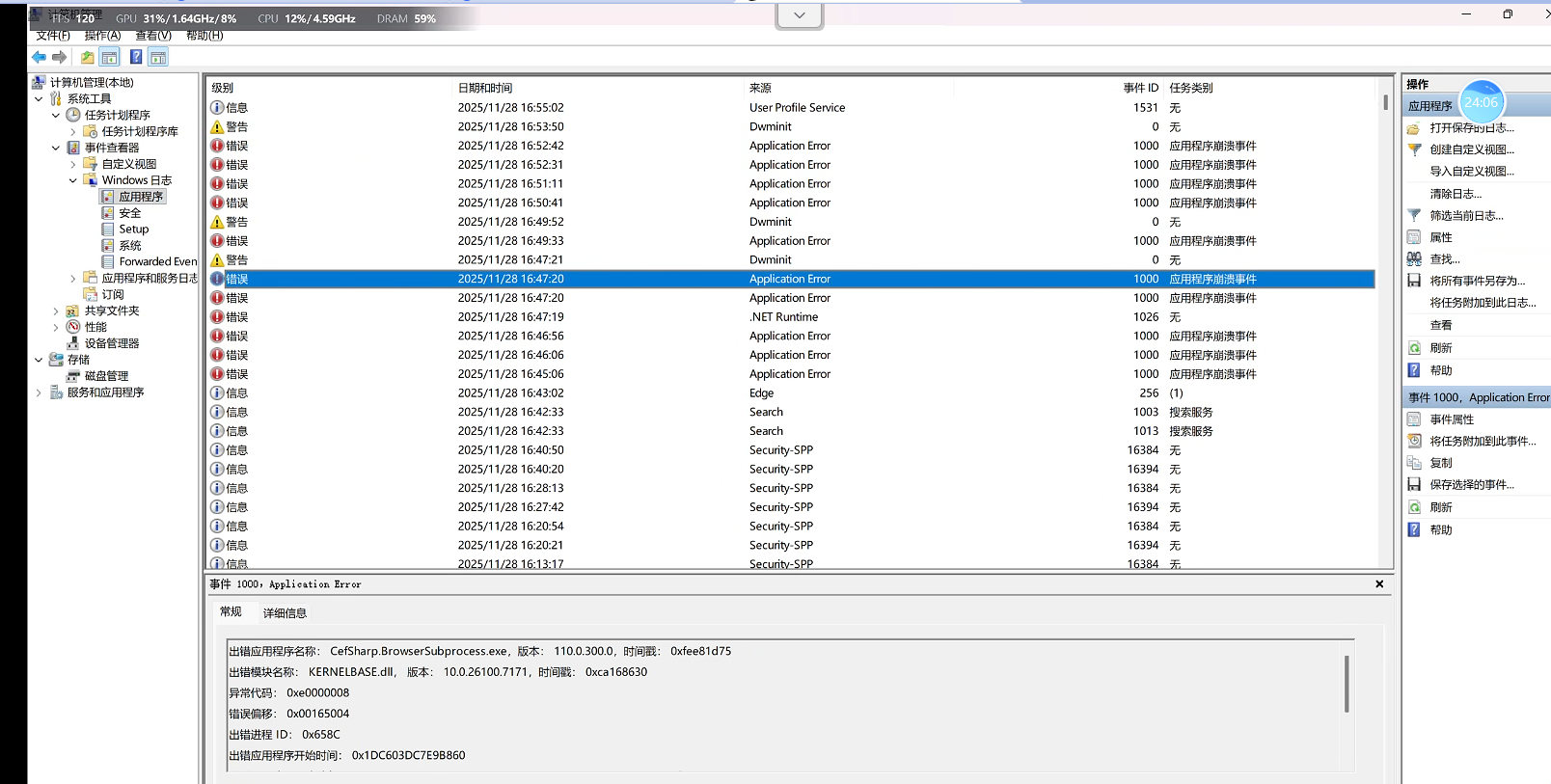Click the Up one level toolbar icon
Screen dimensions: 1551x784
point(88,58)
